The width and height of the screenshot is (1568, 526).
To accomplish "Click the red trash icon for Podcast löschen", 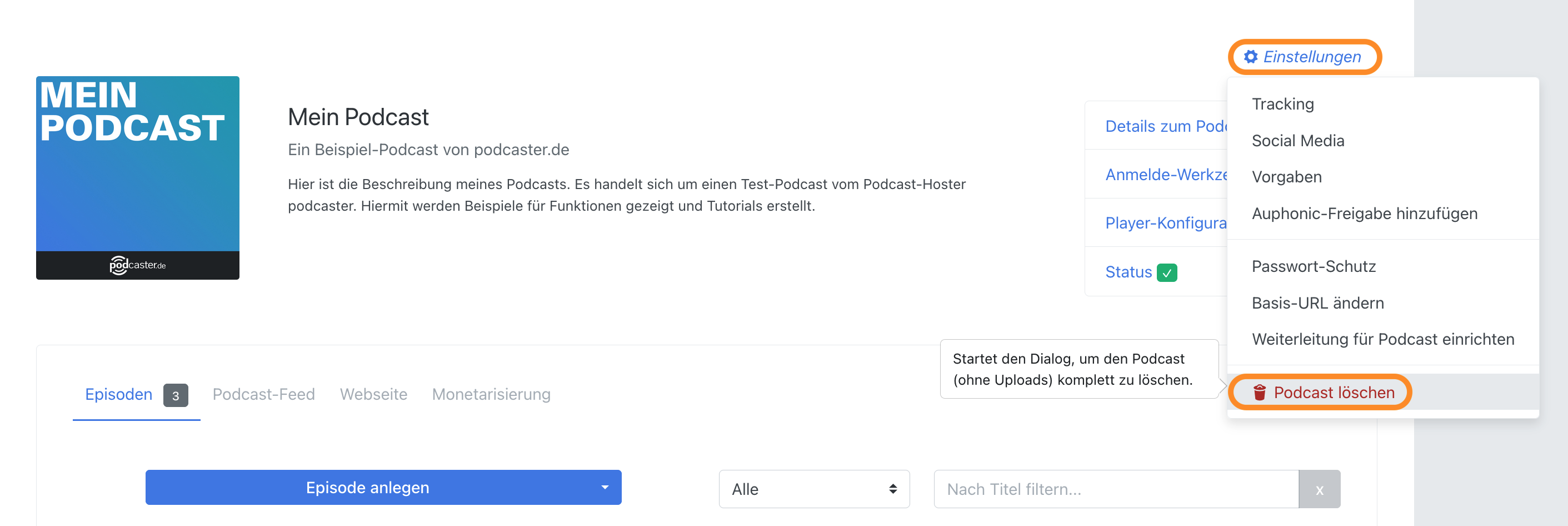I will (1260, 393).
